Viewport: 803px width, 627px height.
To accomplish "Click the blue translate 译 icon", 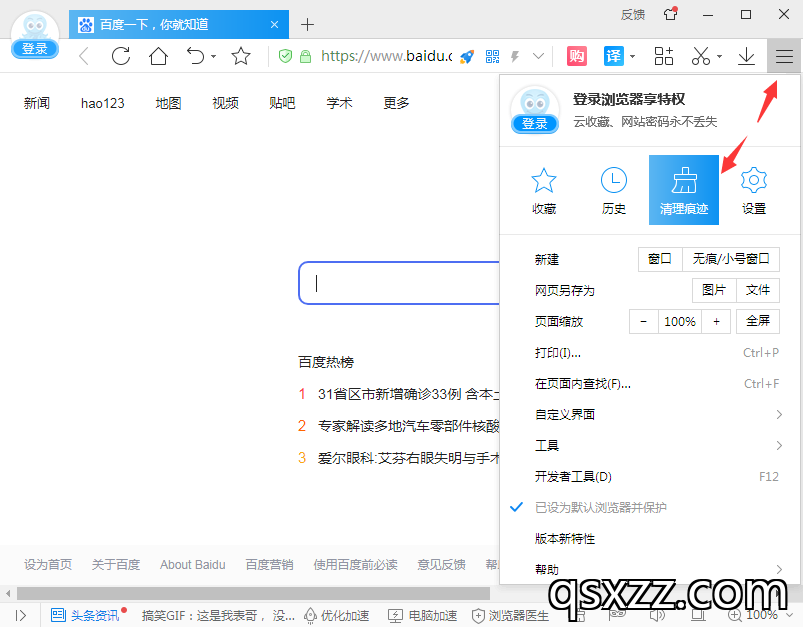I will (x=614, y=56).
